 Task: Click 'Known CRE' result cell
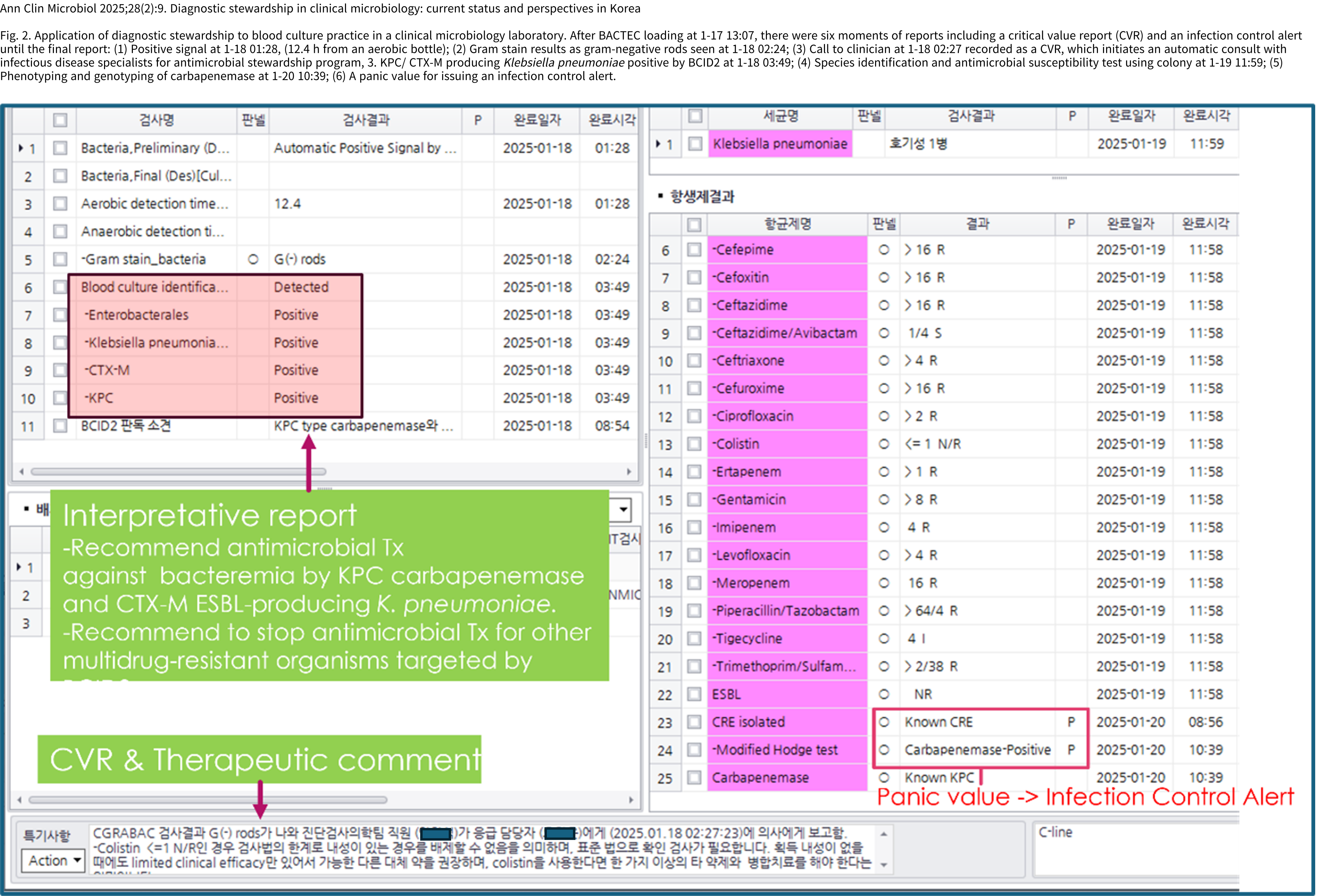click(x=977, y=722)
